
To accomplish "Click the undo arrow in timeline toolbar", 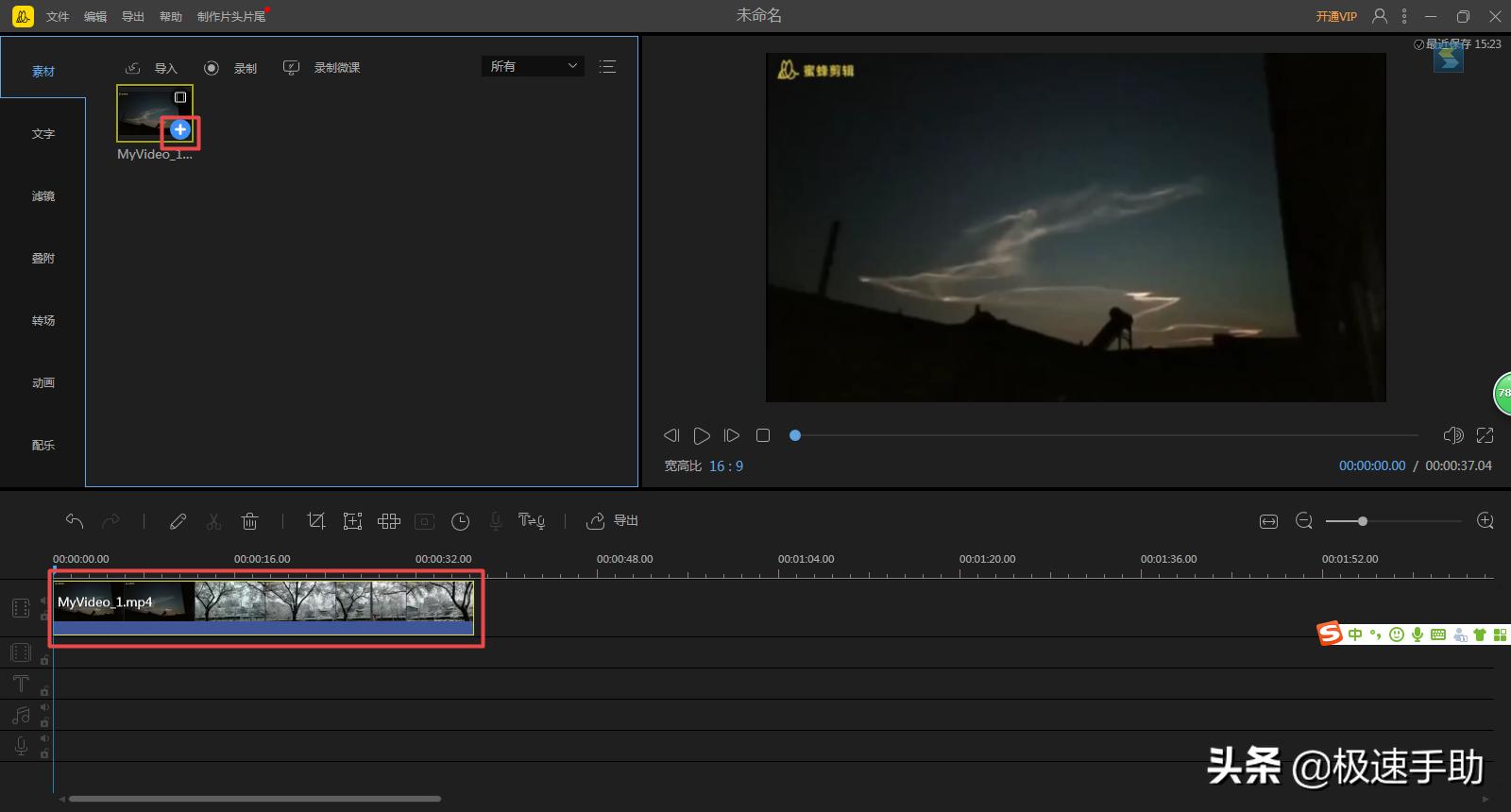I will coord(75,521).
